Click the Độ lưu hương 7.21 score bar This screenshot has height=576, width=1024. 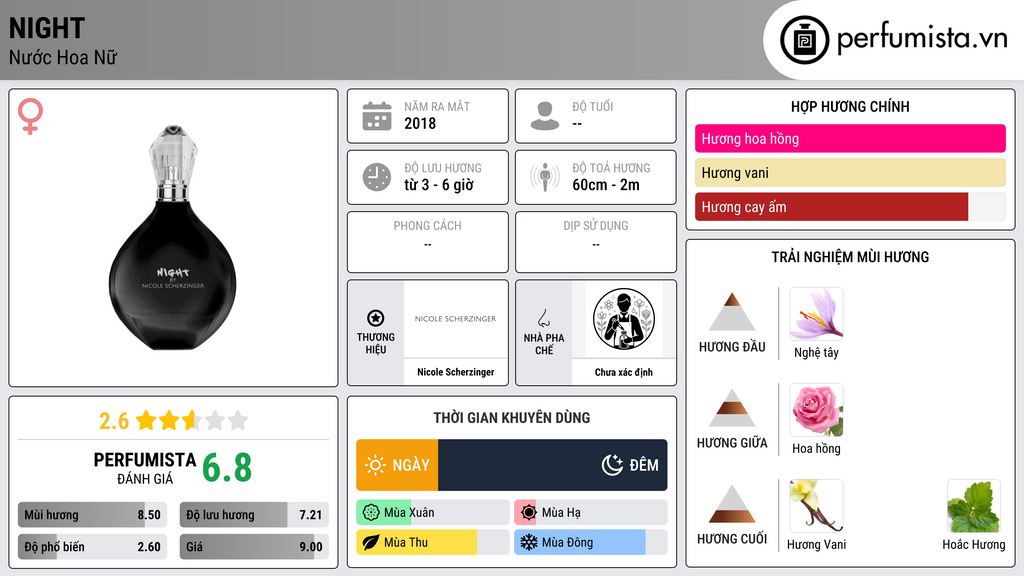tap(254, 515)
